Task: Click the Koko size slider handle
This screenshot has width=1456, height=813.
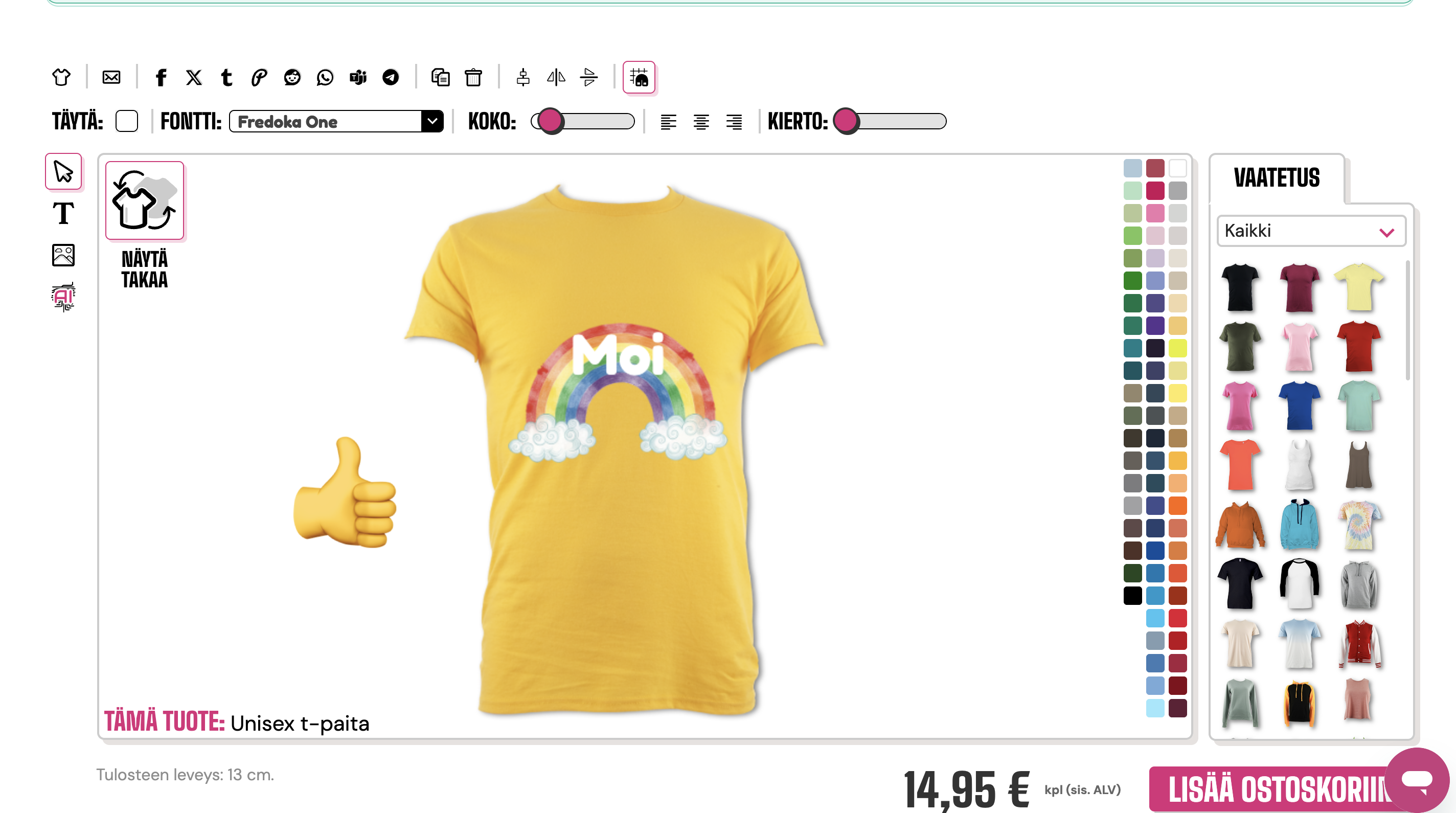Action: pos(550,121)
